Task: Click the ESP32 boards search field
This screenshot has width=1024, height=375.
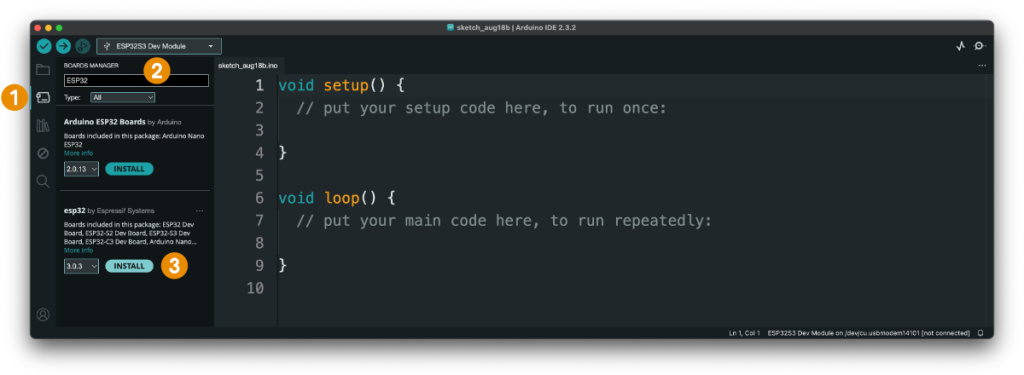Action: pyautogui.click(x=136, y=80)
